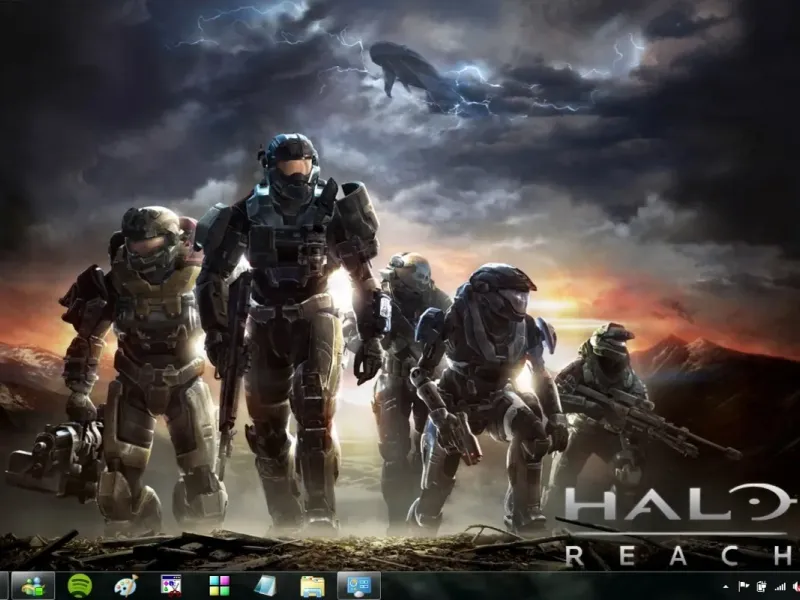Open the Paint palette icon
Image resolution: width=800 pixels, height=600 pixels.
coord(126,586)
